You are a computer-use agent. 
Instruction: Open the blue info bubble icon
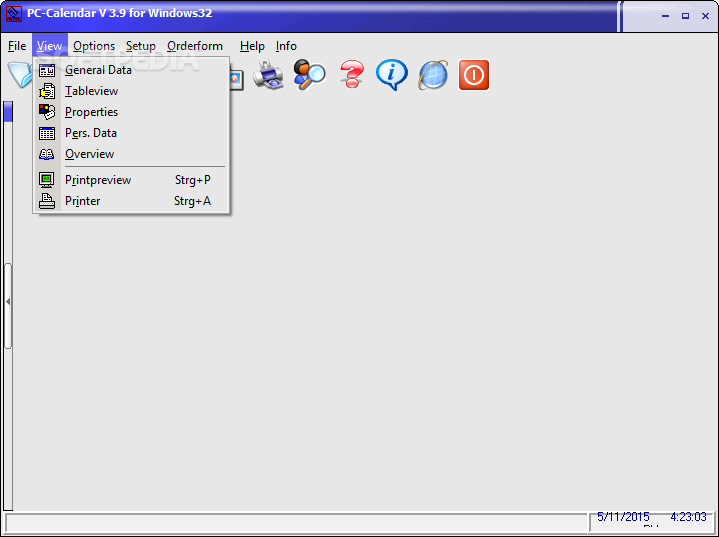tap(392, 75)
